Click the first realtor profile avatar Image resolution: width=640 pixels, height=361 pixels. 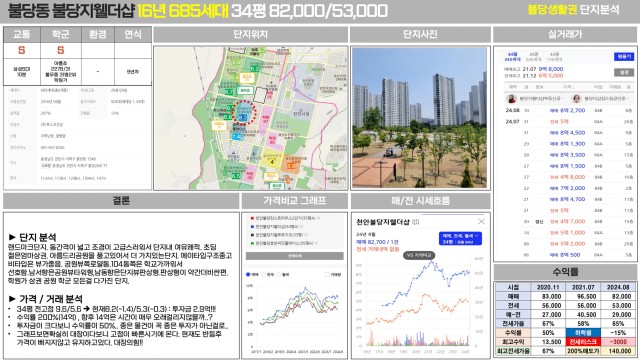point(511,98)
